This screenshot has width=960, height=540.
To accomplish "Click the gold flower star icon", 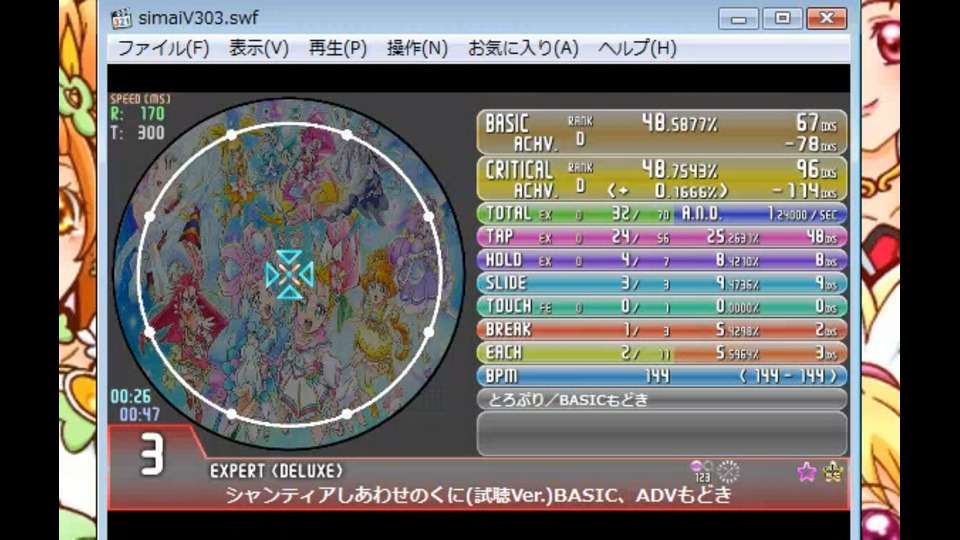I will [x=833, y=471].
